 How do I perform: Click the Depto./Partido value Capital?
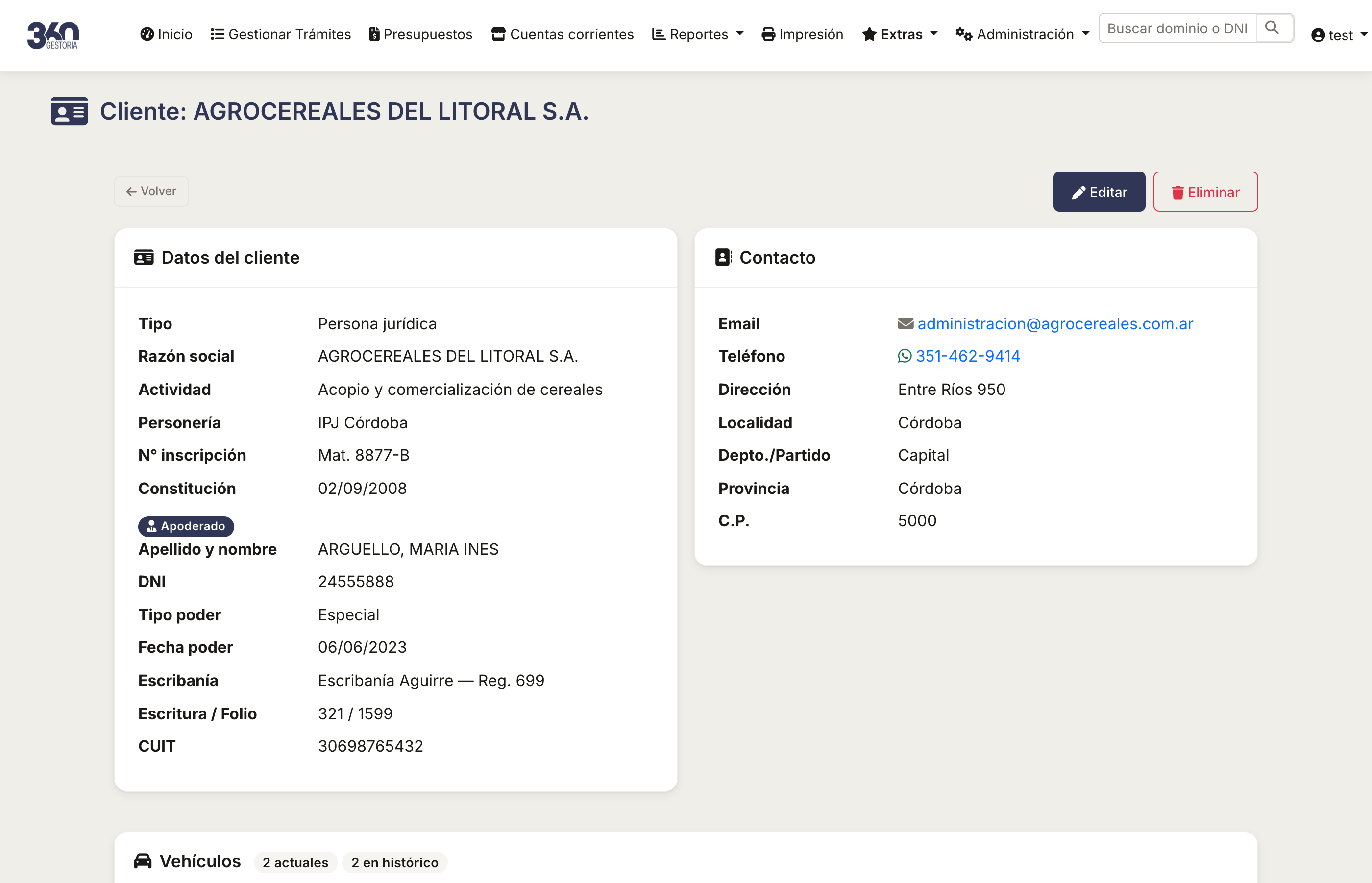(924, 455)
